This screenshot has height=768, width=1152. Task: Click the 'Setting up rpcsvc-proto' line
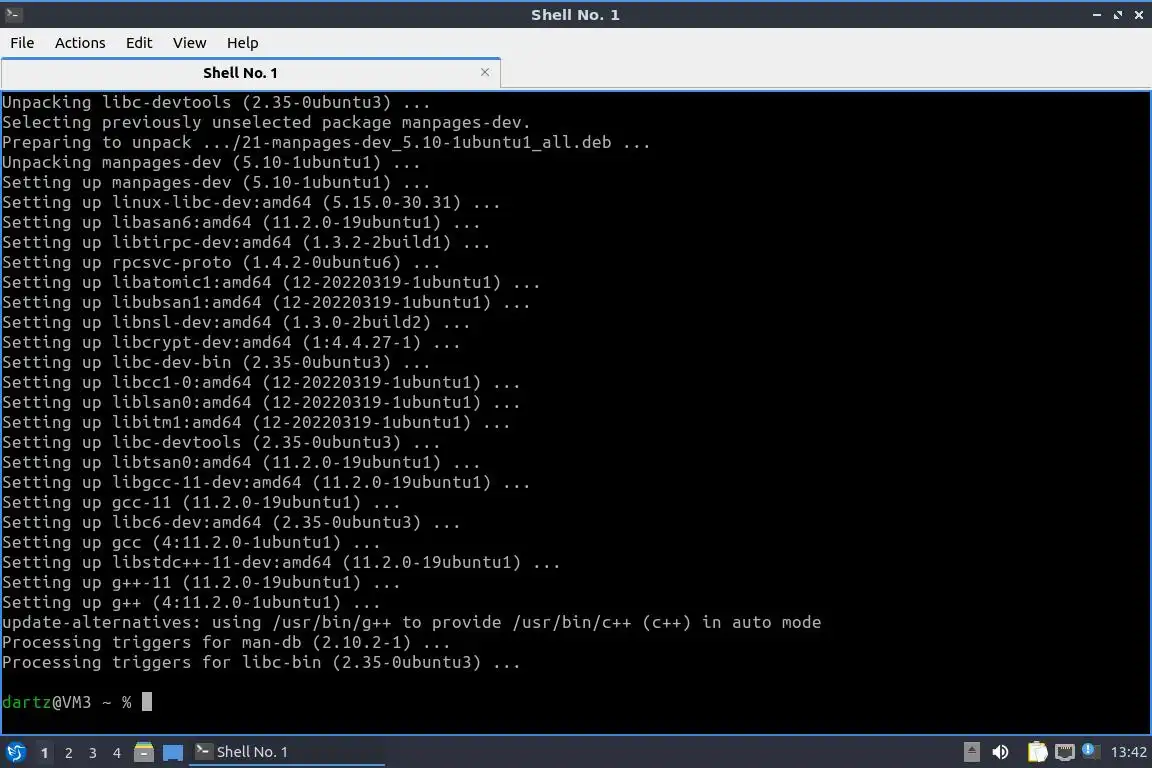[221, 262]
